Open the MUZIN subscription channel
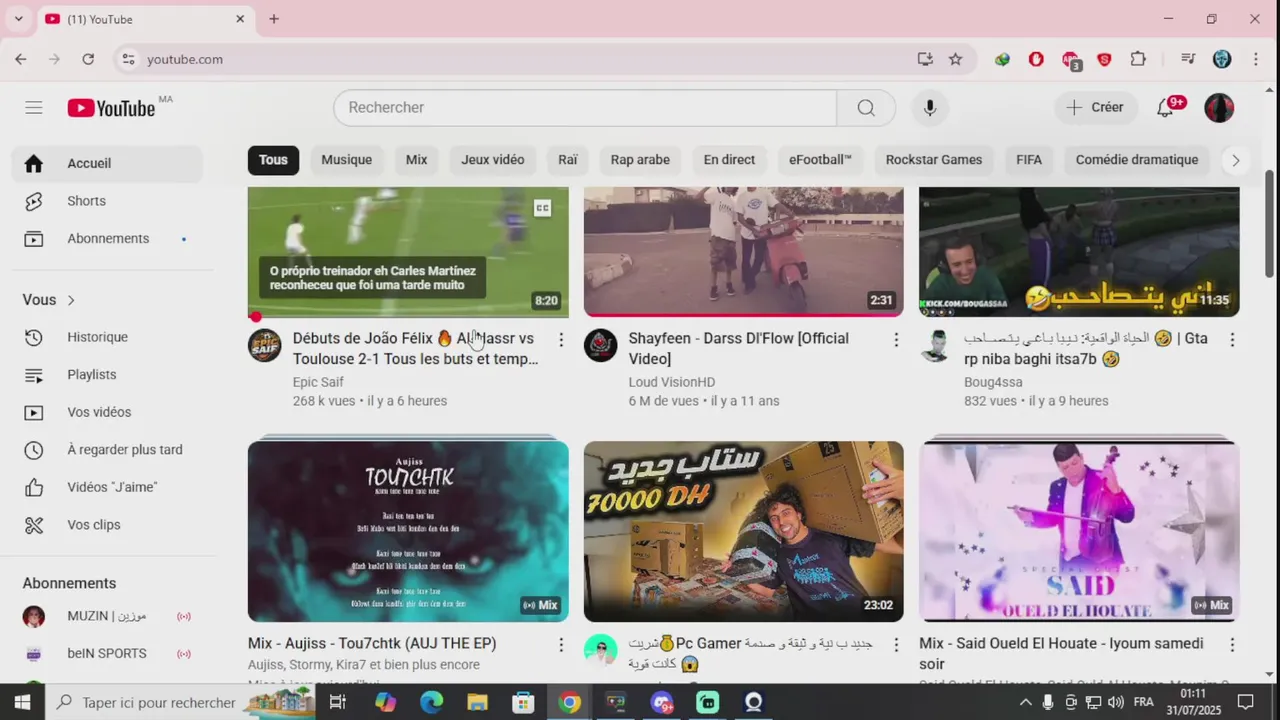 pos(107,616)
